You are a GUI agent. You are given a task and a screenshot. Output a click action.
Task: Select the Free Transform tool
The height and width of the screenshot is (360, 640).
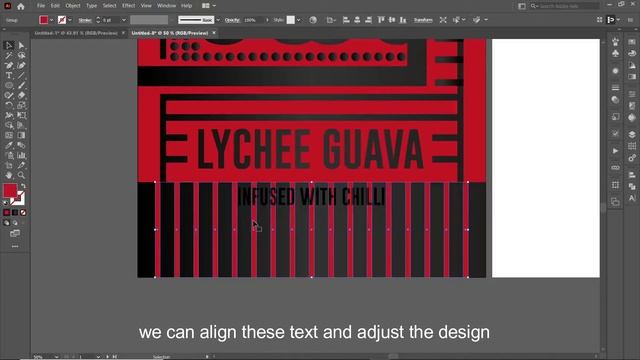click(21, 116)
